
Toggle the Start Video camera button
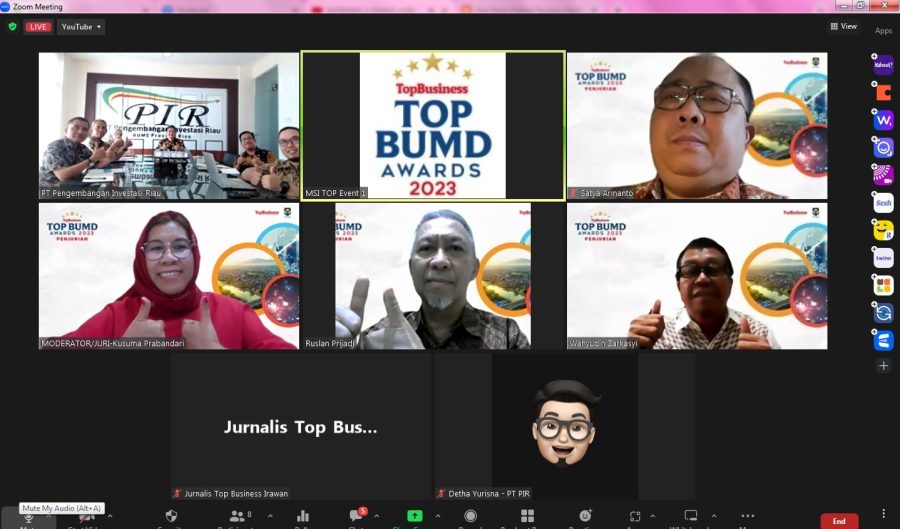click(87, 519)
